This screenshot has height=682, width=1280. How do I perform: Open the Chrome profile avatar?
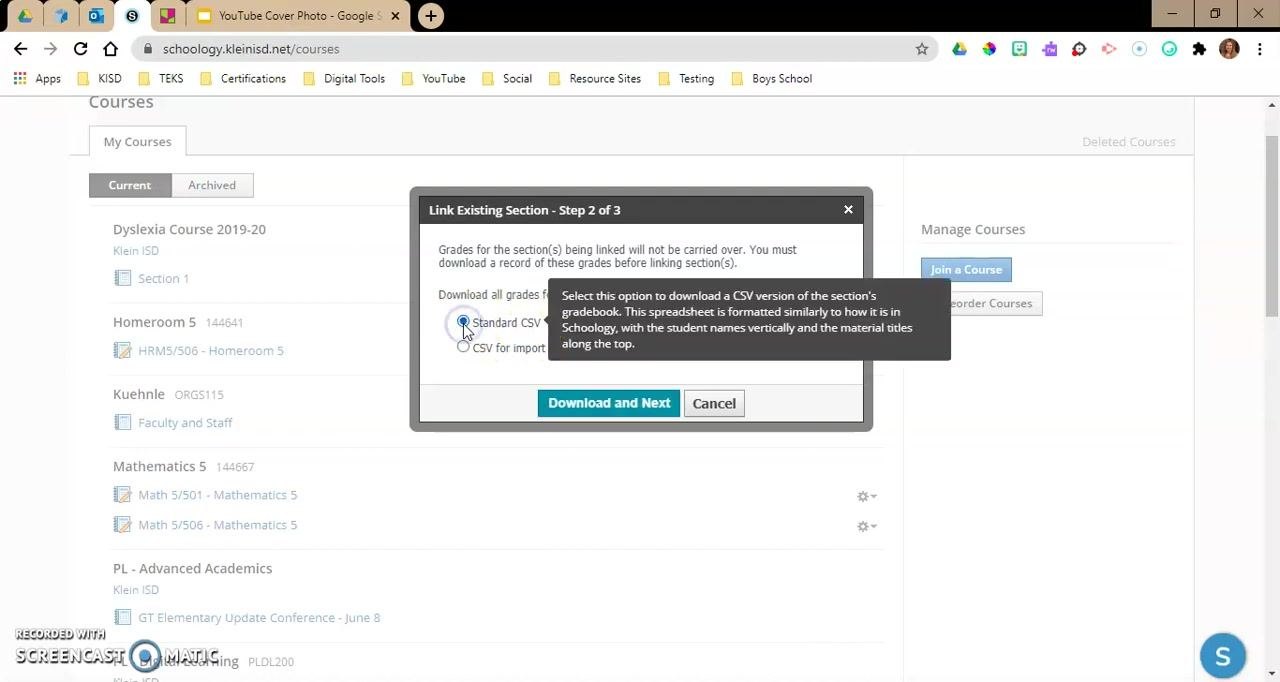coord(1229,48)
